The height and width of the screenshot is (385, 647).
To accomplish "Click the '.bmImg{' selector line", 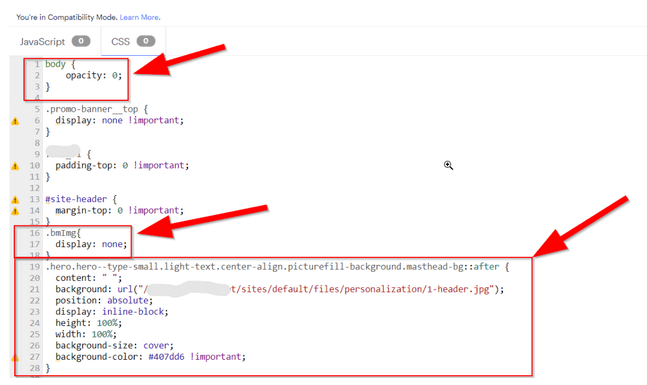I will point(63,233).
